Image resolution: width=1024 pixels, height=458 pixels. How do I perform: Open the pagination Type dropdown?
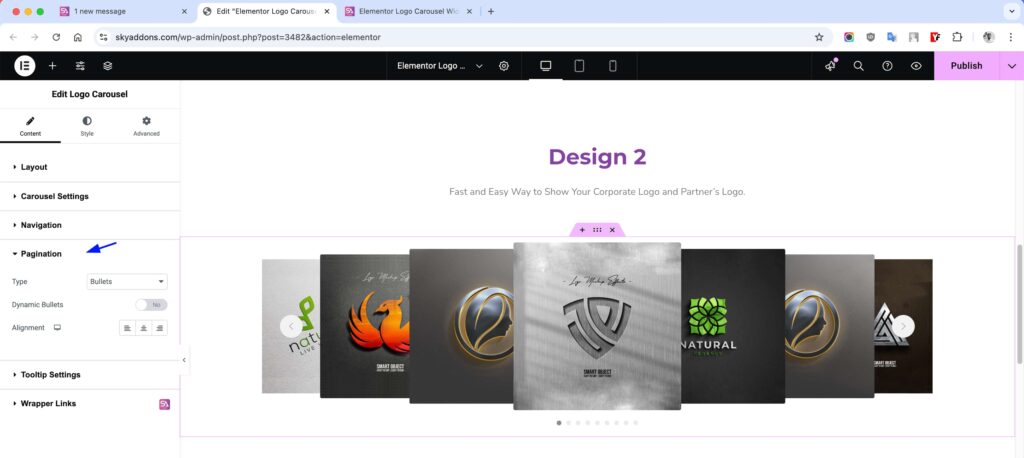pos(127,282)
